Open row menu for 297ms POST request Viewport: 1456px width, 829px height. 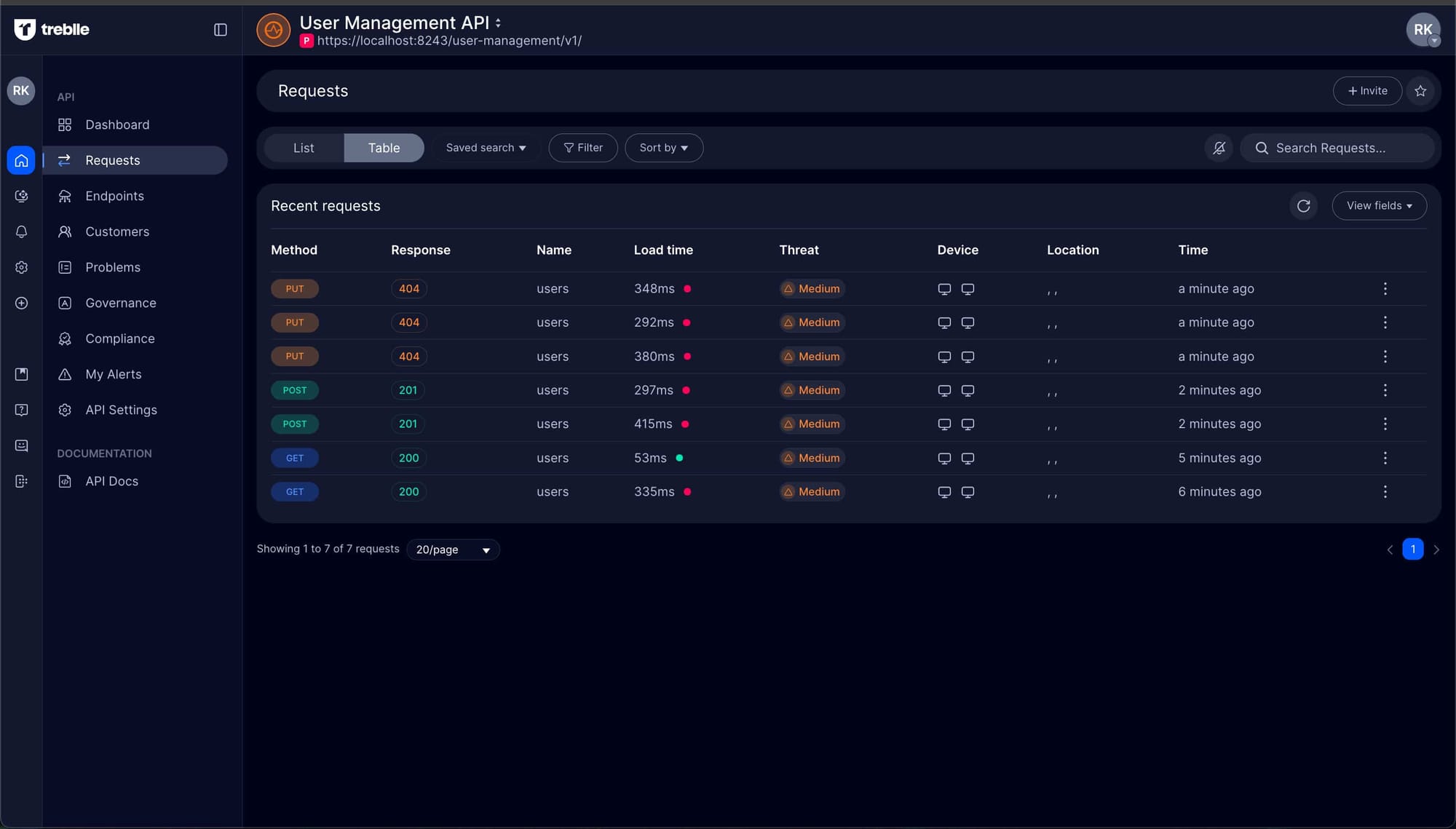pyautogui.click(x=1385, y=390)
